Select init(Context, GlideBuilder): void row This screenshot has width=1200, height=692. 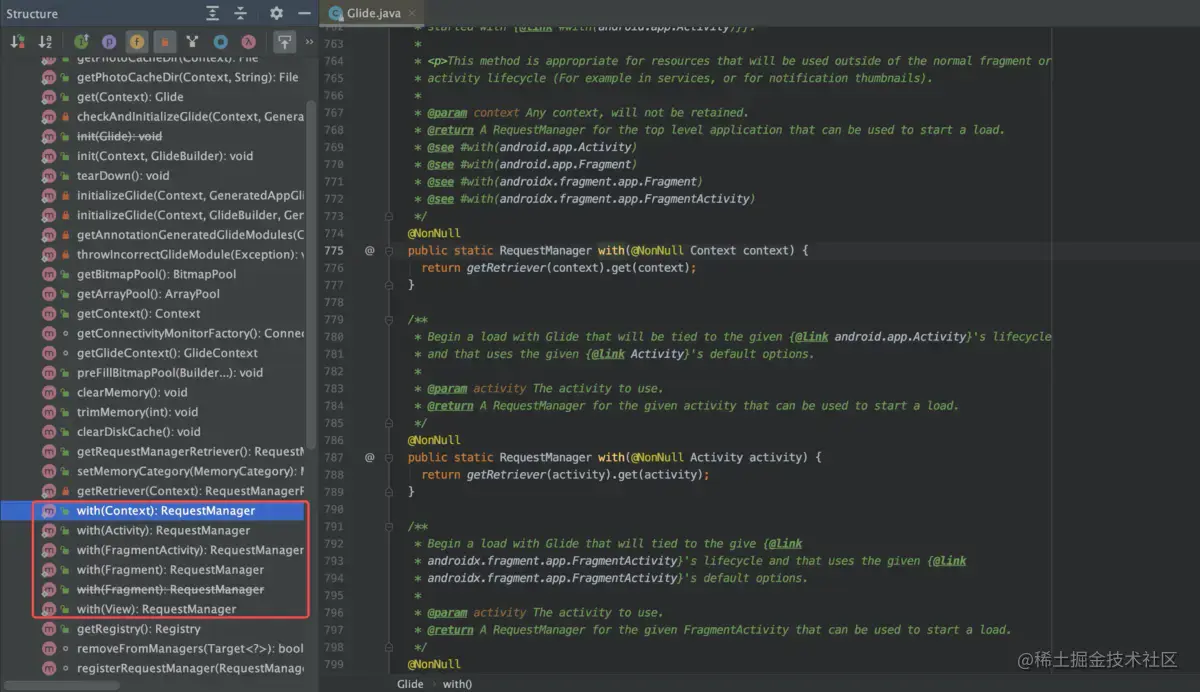point(152,156)
